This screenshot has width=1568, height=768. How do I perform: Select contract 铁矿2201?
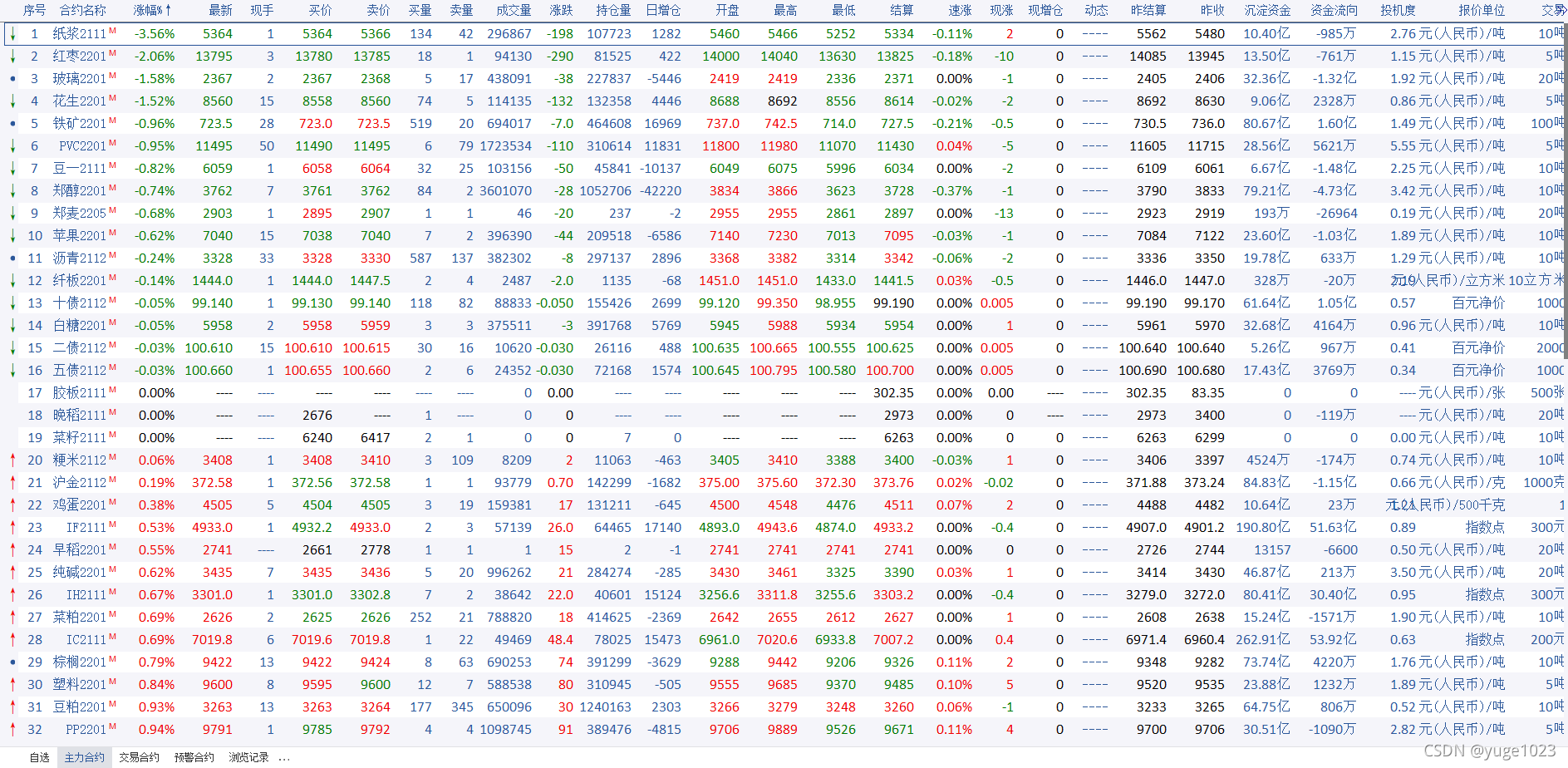79,124
